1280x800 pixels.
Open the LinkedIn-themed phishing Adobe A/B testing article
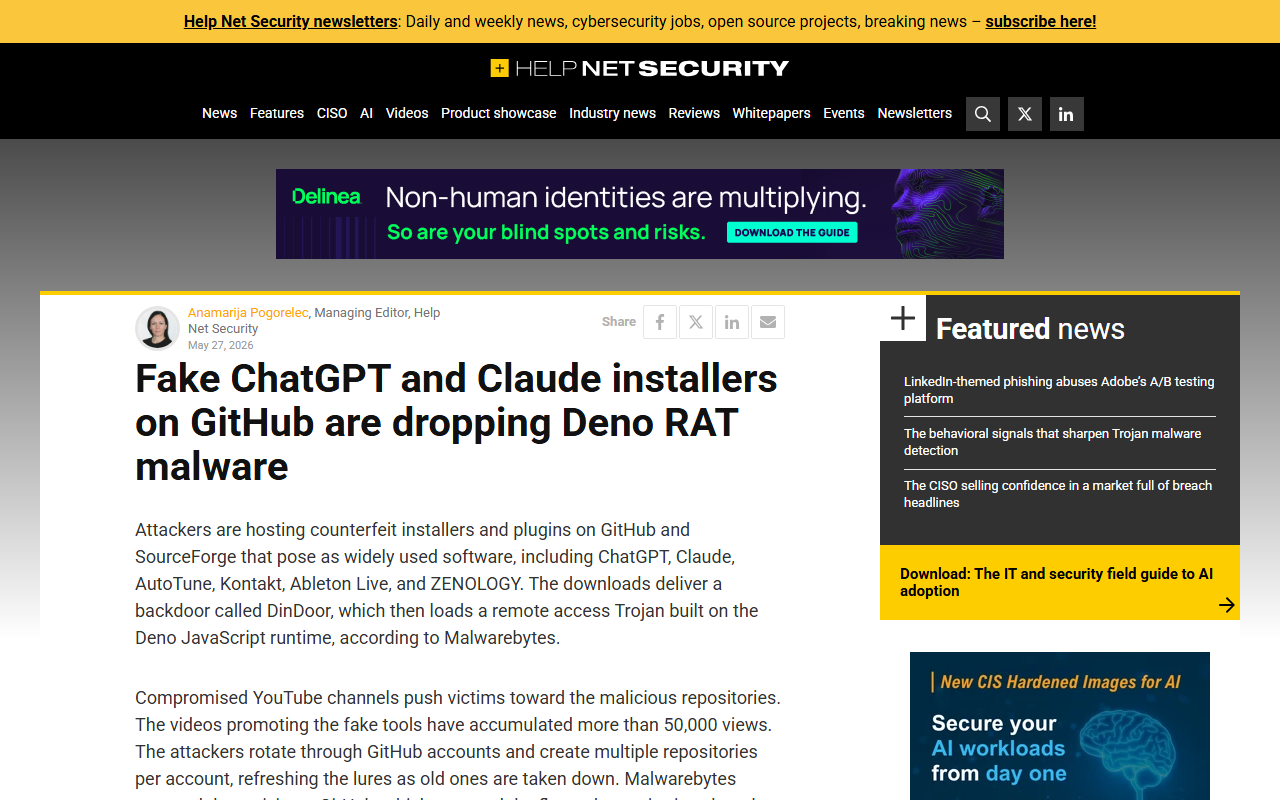[x=1059, y=390]
